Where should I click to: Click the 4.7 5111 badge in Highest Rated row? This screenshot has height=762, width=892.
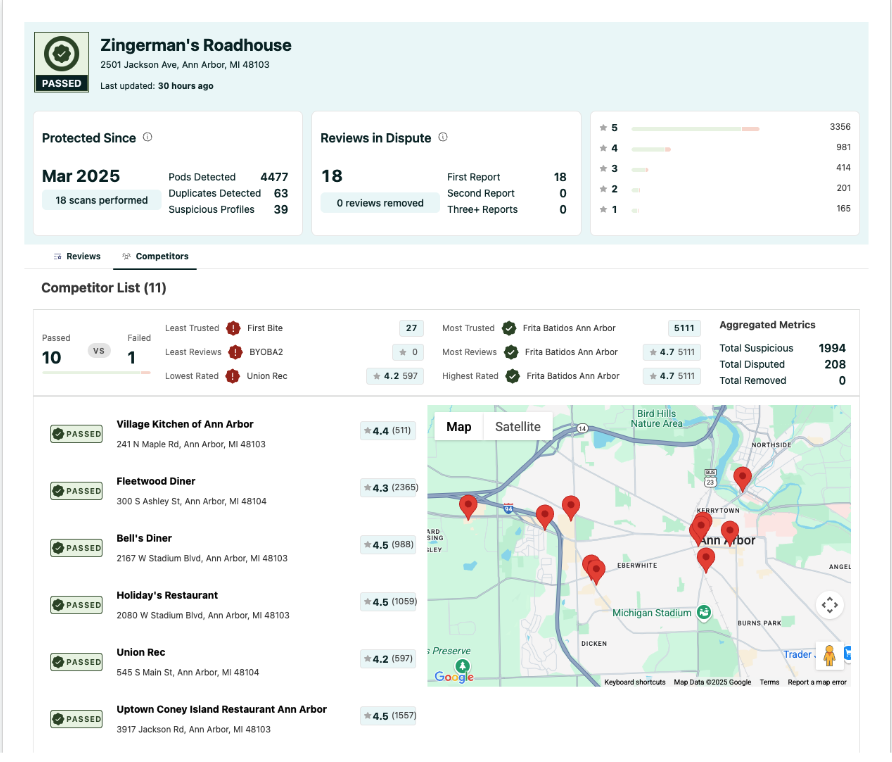pyautogui.click(x=672, y=376)
